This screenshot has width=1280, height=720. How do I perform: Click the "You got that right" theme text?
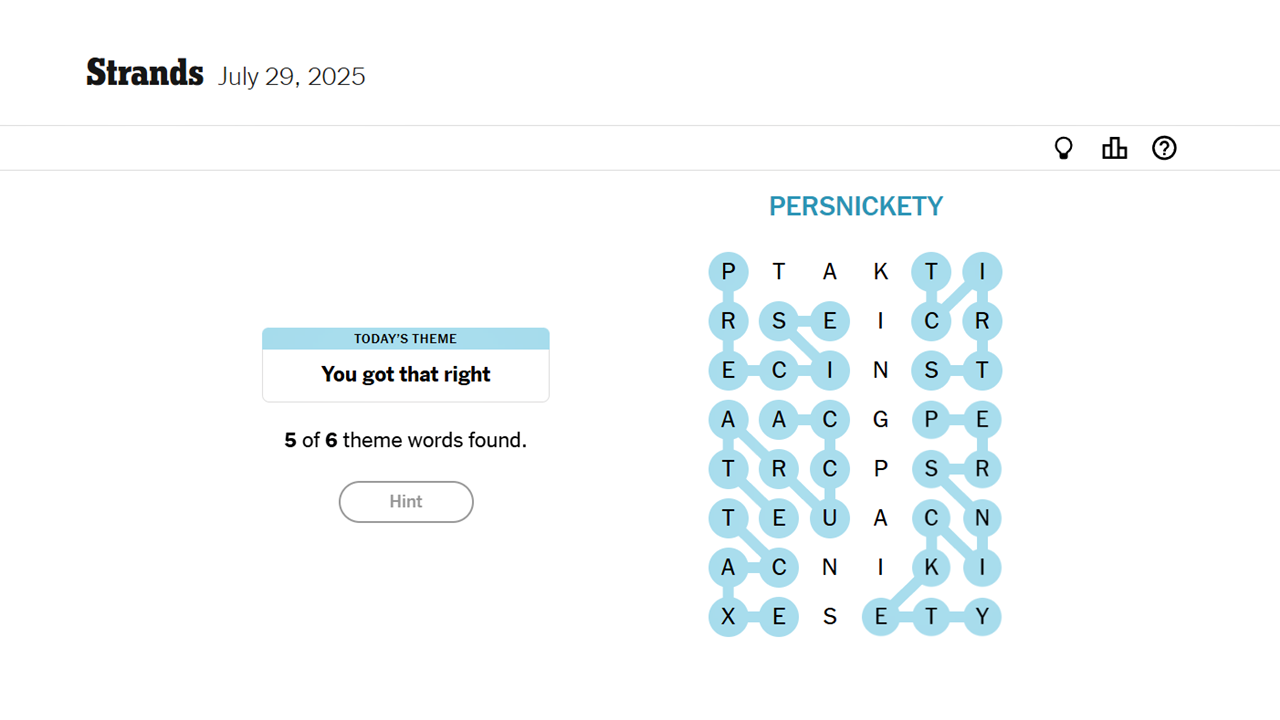pos(405,375)
